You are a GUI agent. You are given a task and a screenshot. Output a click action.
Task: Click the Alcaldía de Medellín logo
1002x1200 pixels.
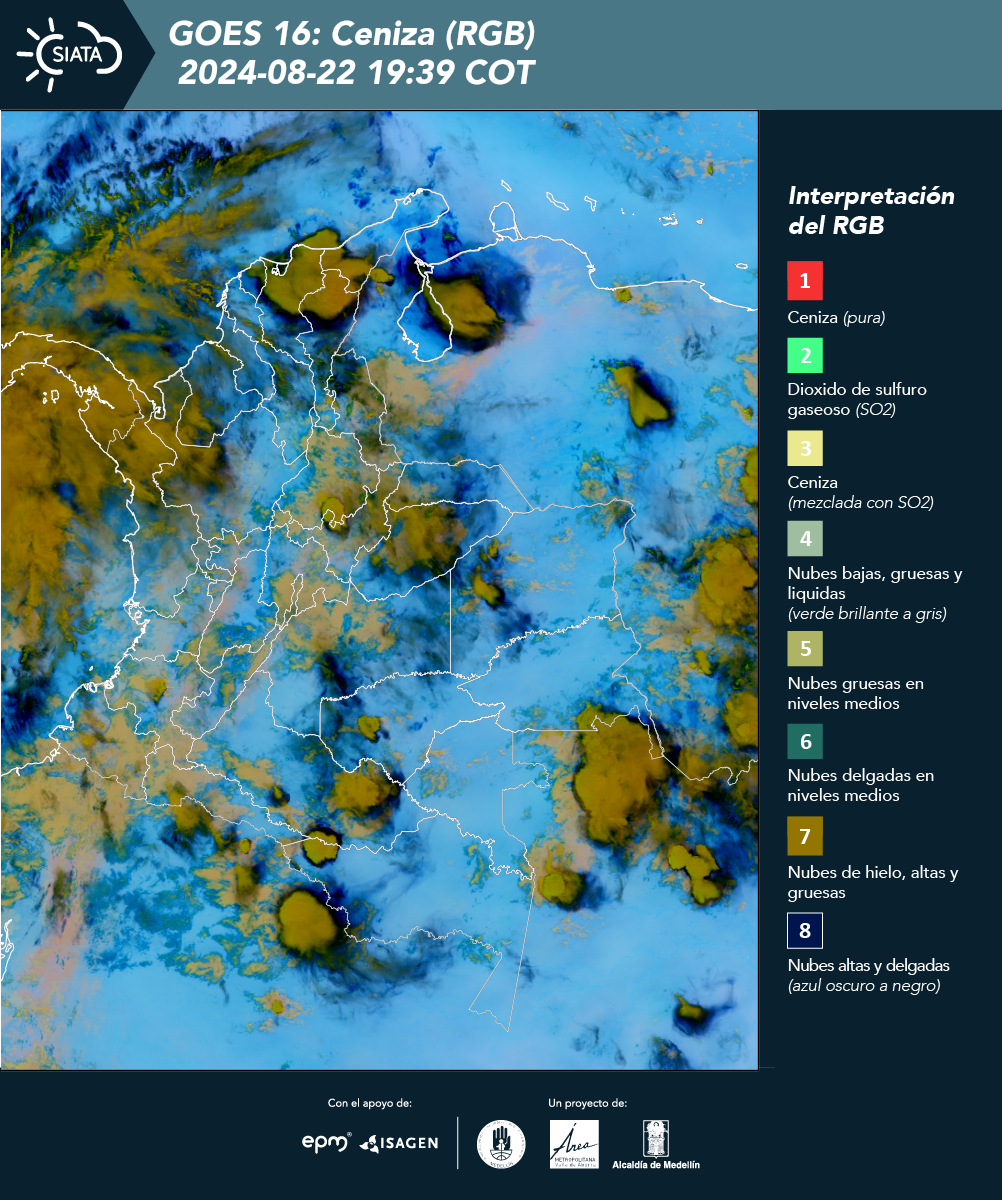pyautogui.click(x=656, y=1144)
